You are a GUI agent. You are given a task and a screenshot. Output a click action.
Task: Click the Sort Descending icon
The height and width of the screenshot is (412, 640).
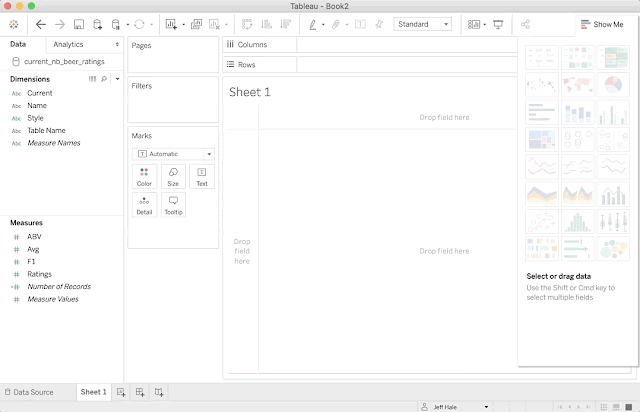tap(285, 24)
